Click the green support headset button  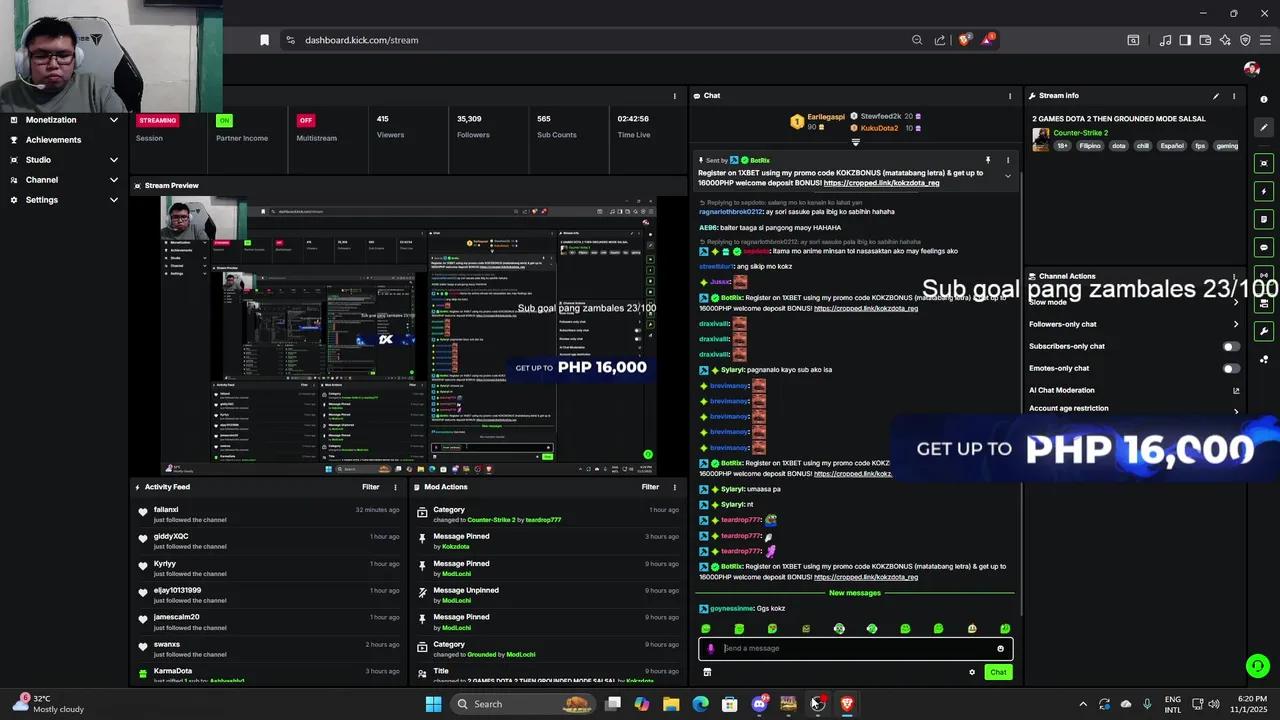point(1257,665)
